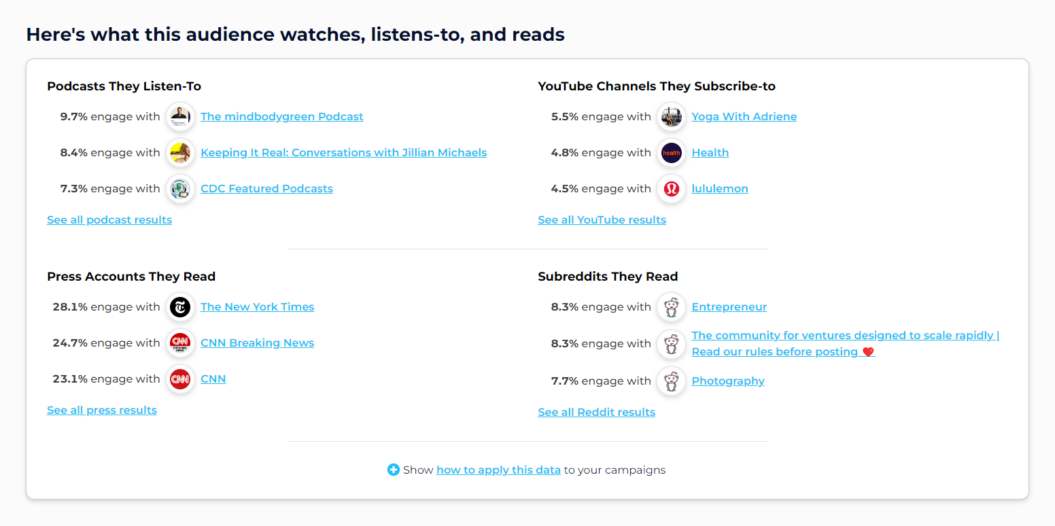The height and width of the screenshot is (526, 1055).
Task: Open See all Reddit results
Action: click(597, 412)
